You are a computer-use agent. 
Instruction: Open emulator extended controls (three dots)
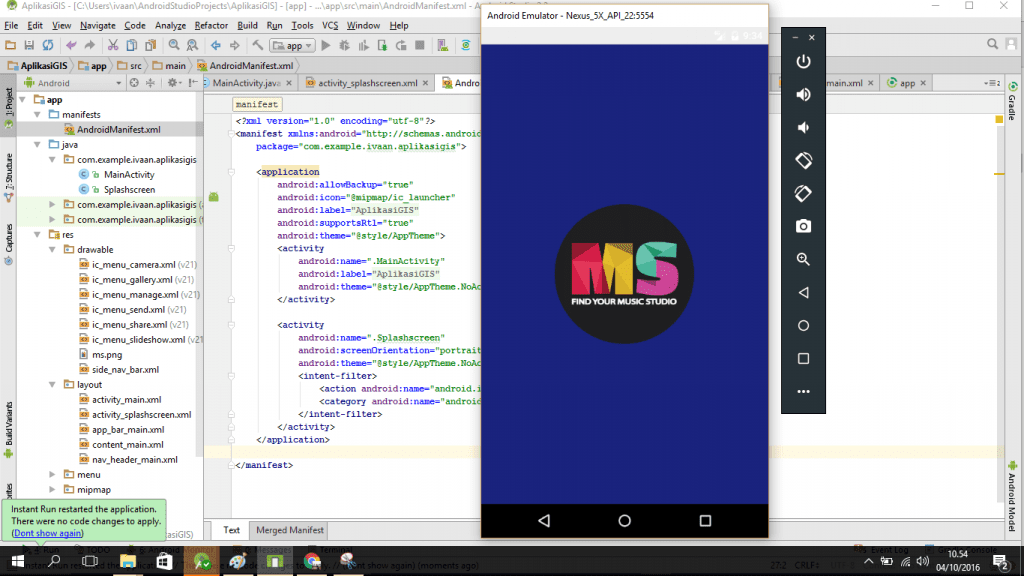[x=803, y=392]
